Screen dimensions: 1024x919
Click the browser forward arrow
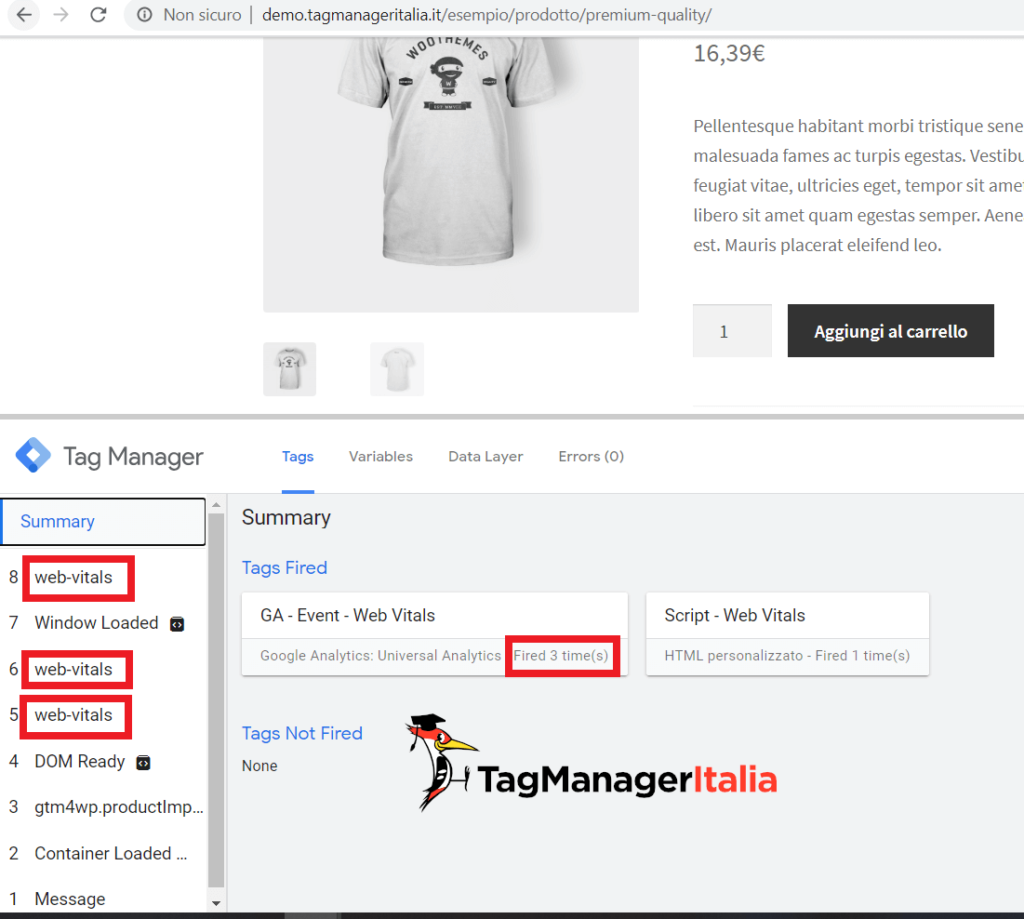(61, 14)
